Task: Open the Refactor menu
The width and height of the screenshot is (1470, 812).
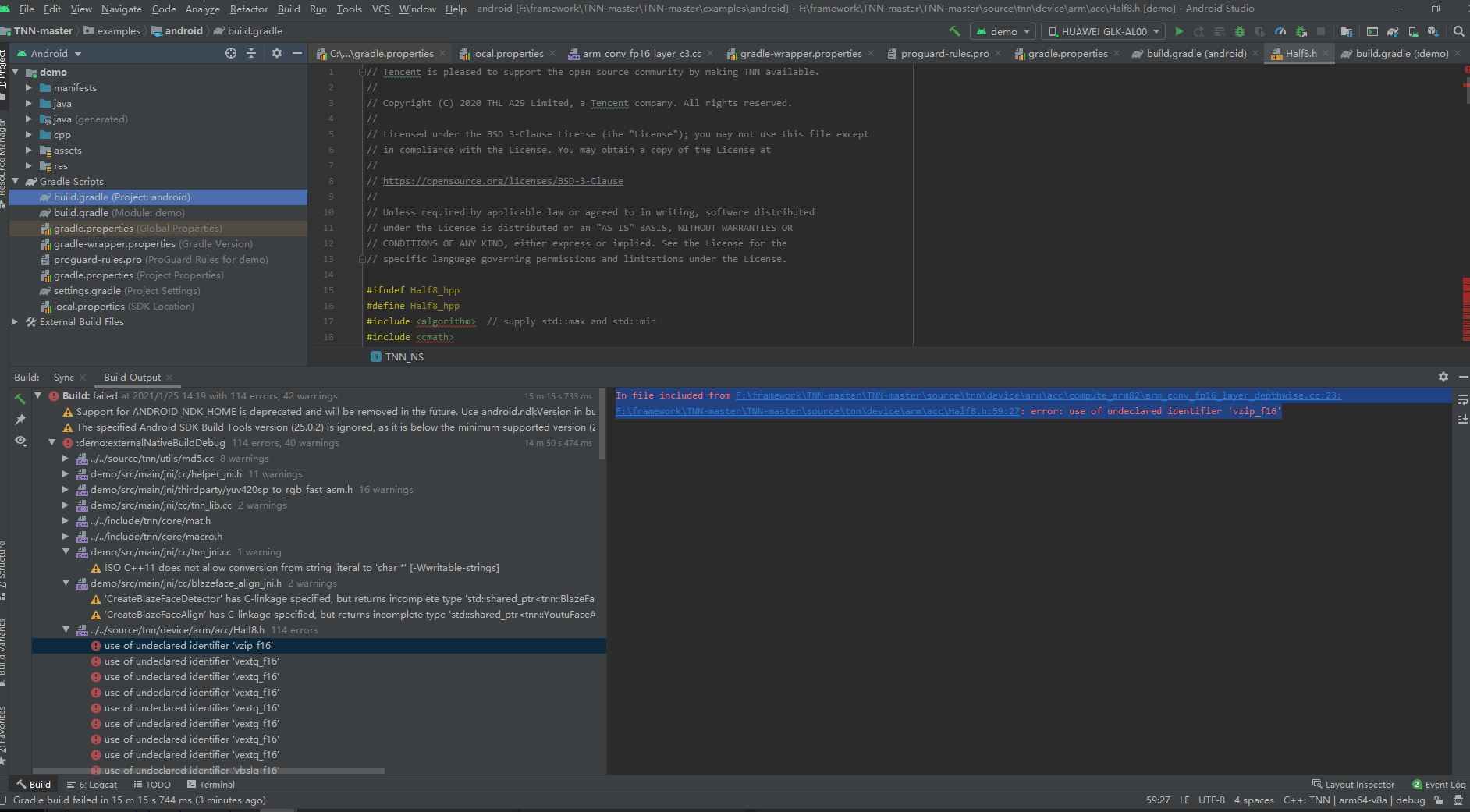Action: click(249, 9)
